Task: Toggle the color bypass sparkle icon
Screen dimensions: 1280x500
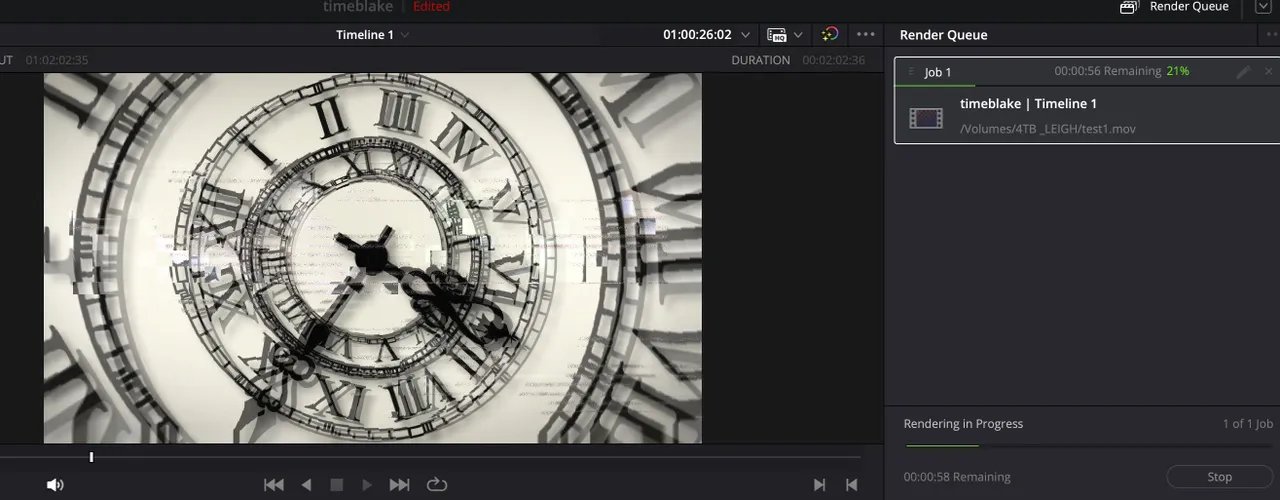Action: point(829,35)
